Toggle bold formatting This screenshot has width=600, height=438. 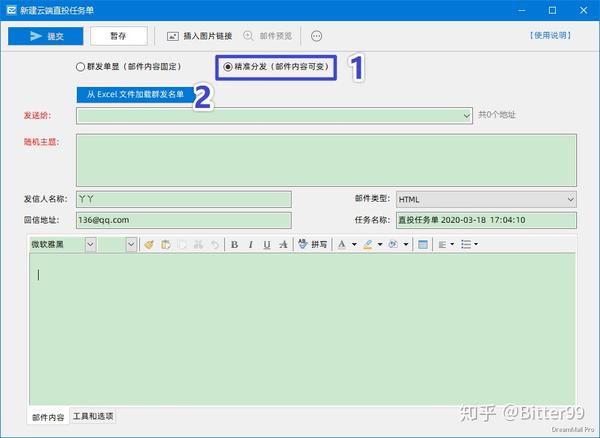(x=235, y=244)
